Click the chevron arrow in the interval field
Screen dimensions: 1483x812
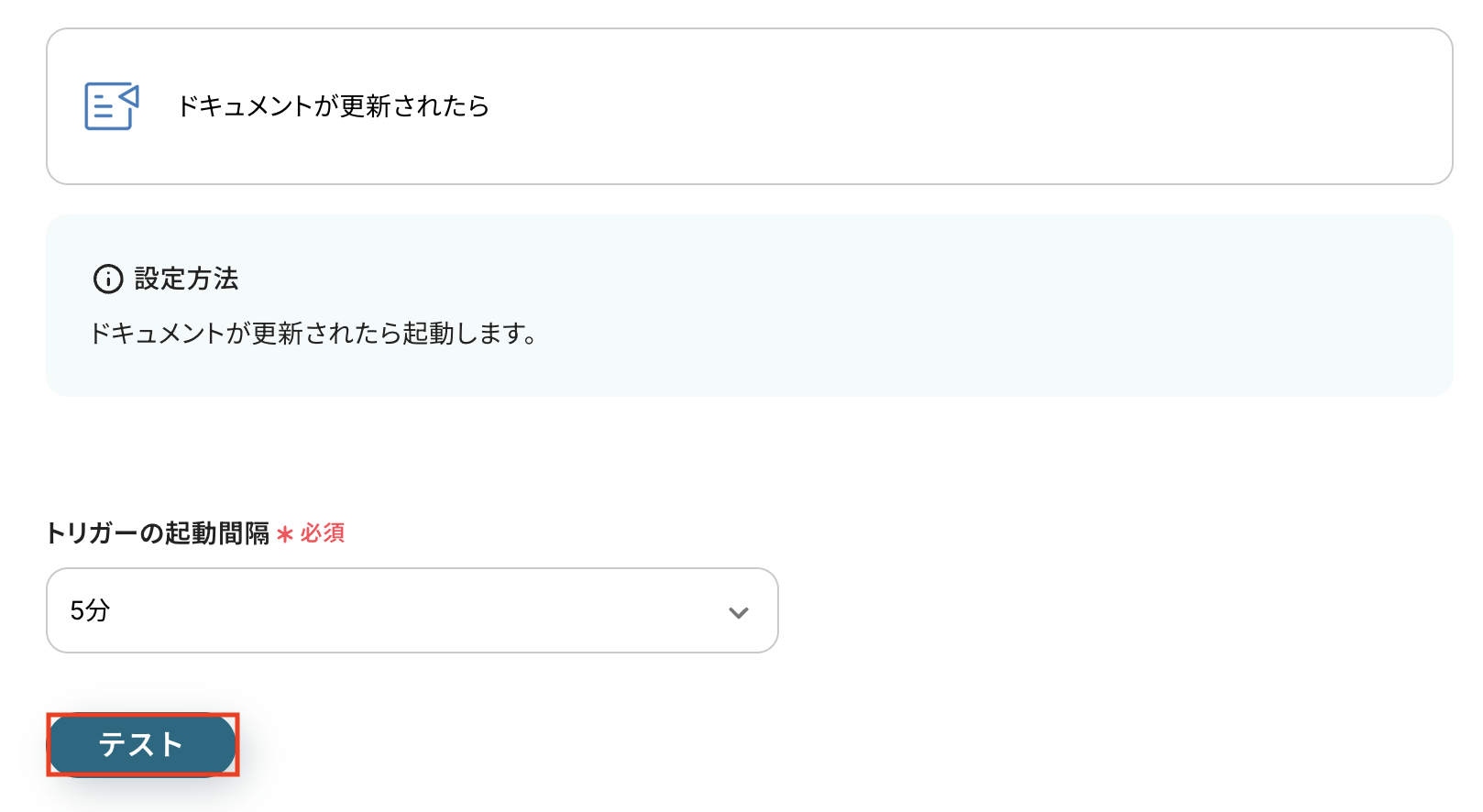coord(738,612)
